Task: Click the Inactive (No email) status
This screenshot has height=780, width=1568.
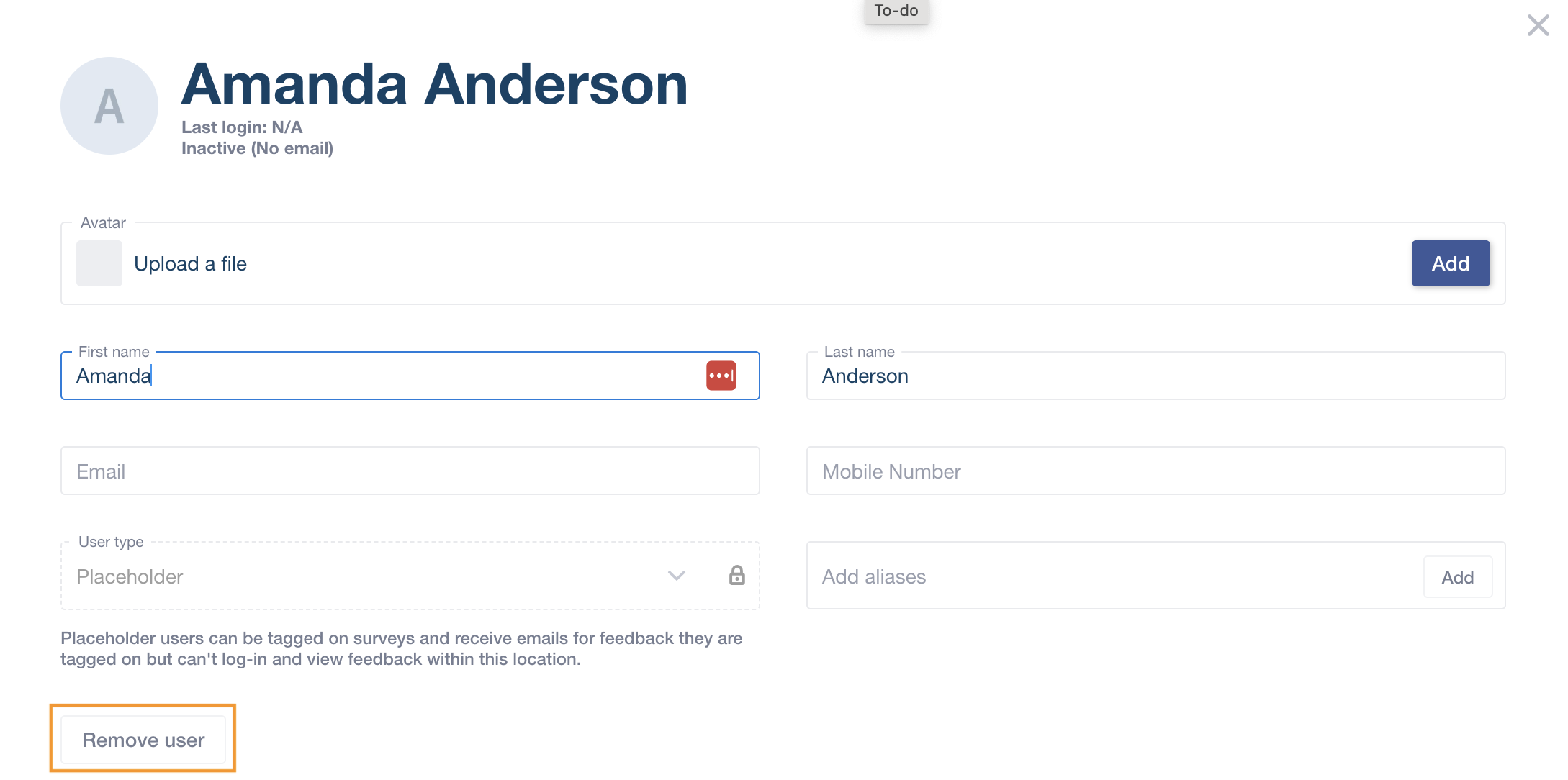Action: [257, 148]
